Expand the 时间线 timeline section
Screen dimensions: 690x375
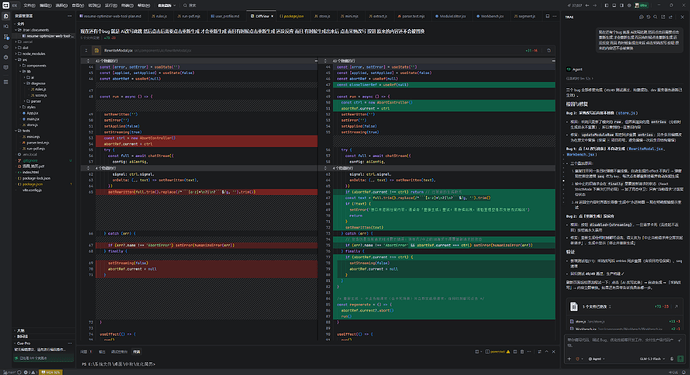pos(22,336)
